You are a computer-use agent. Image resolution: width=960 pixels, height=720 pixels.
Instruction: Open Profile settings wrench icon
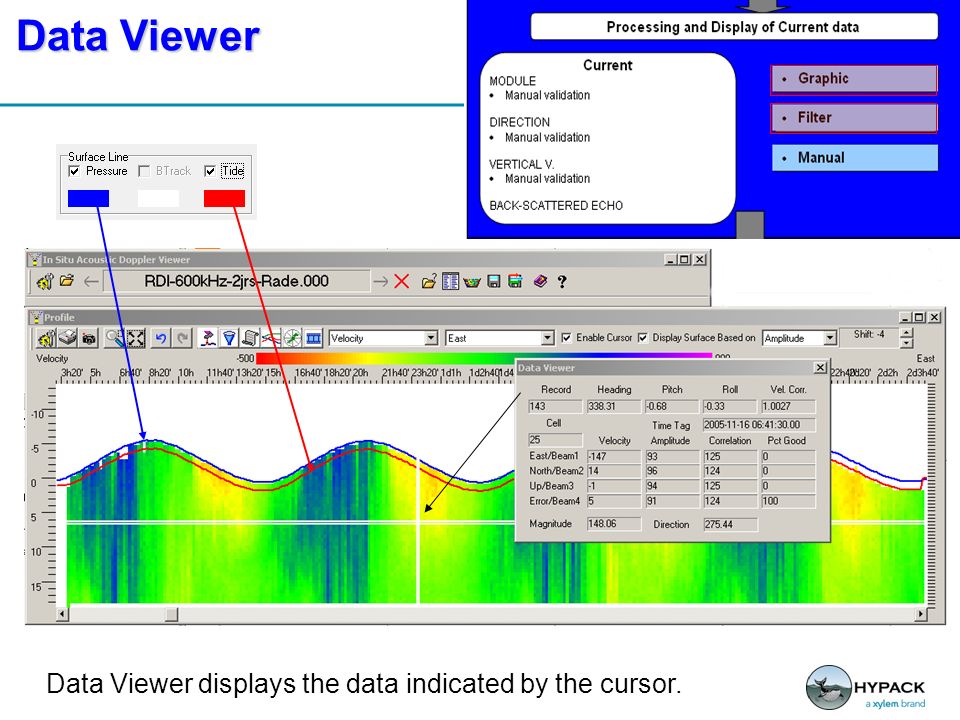46,338
